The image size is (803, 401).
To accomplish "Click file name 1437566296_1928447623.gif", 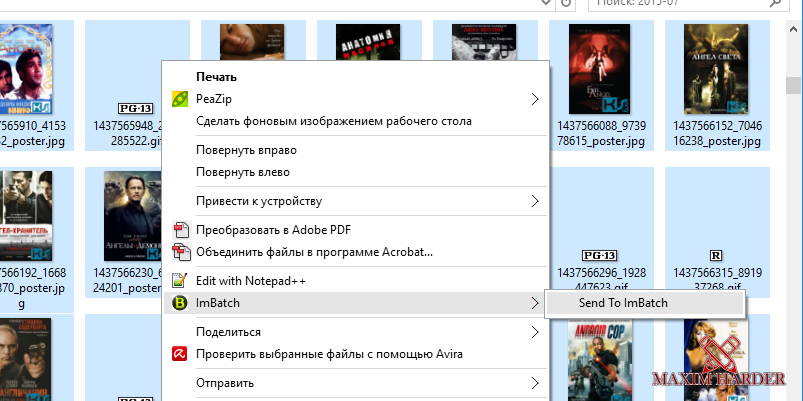I will (x=601, y=280).
